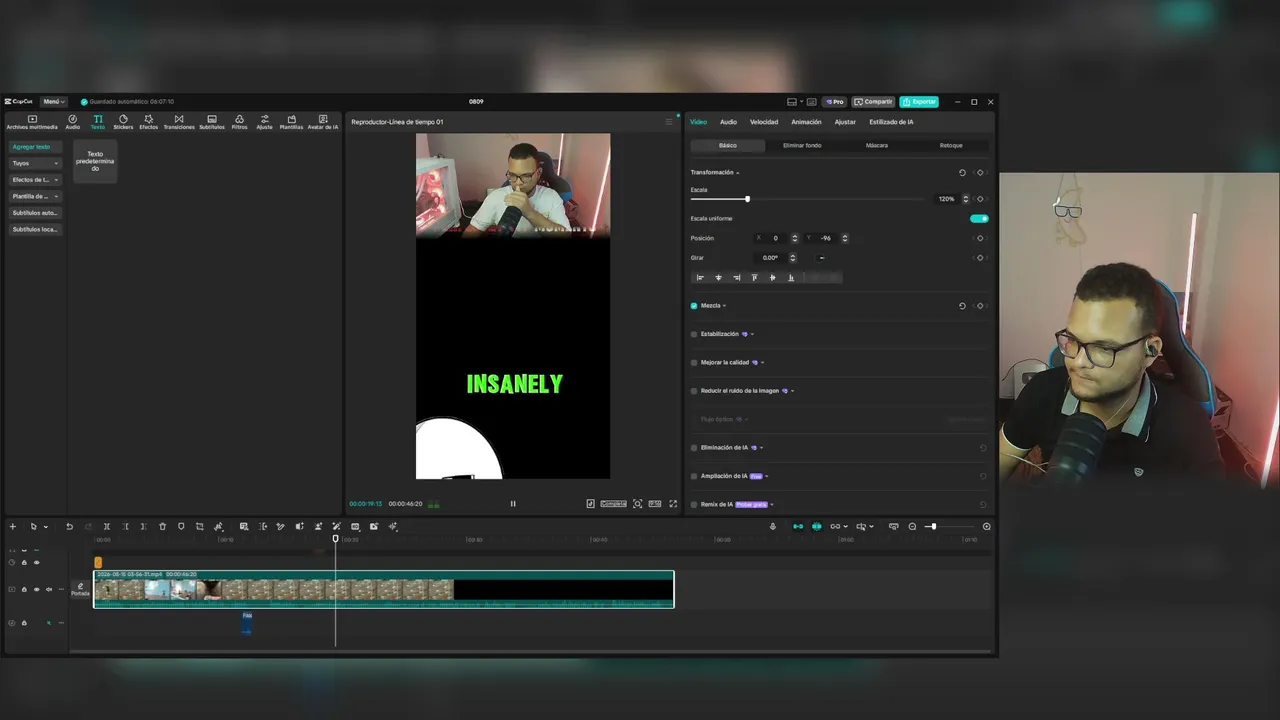Image resolution: width=1280 pixels, height=720 pixels.
Task: Click the timeline zoom out magnifier
Action: 912,527
